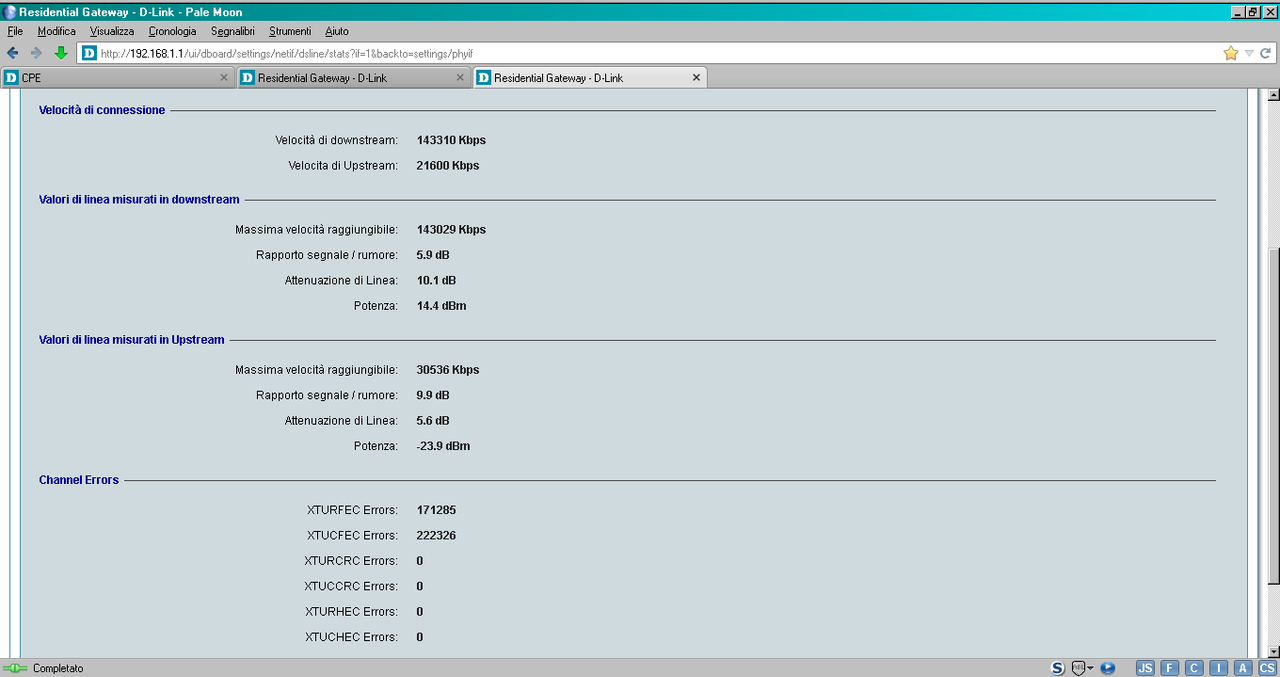1280x677 pixels.
Task: Open the Segnalibri menu
Action: [x=233, y=31]
